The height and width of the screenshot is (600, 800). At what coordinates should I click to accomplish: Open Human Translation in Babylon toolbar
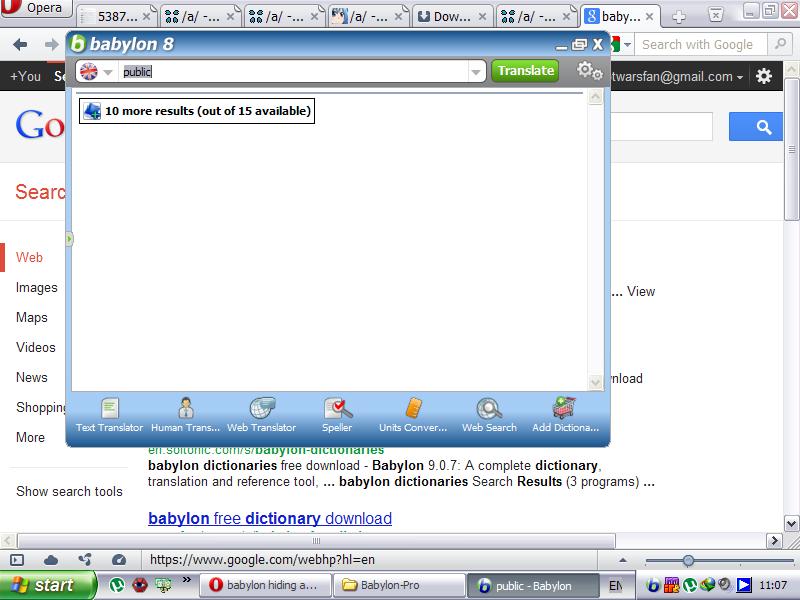point(185,415)
